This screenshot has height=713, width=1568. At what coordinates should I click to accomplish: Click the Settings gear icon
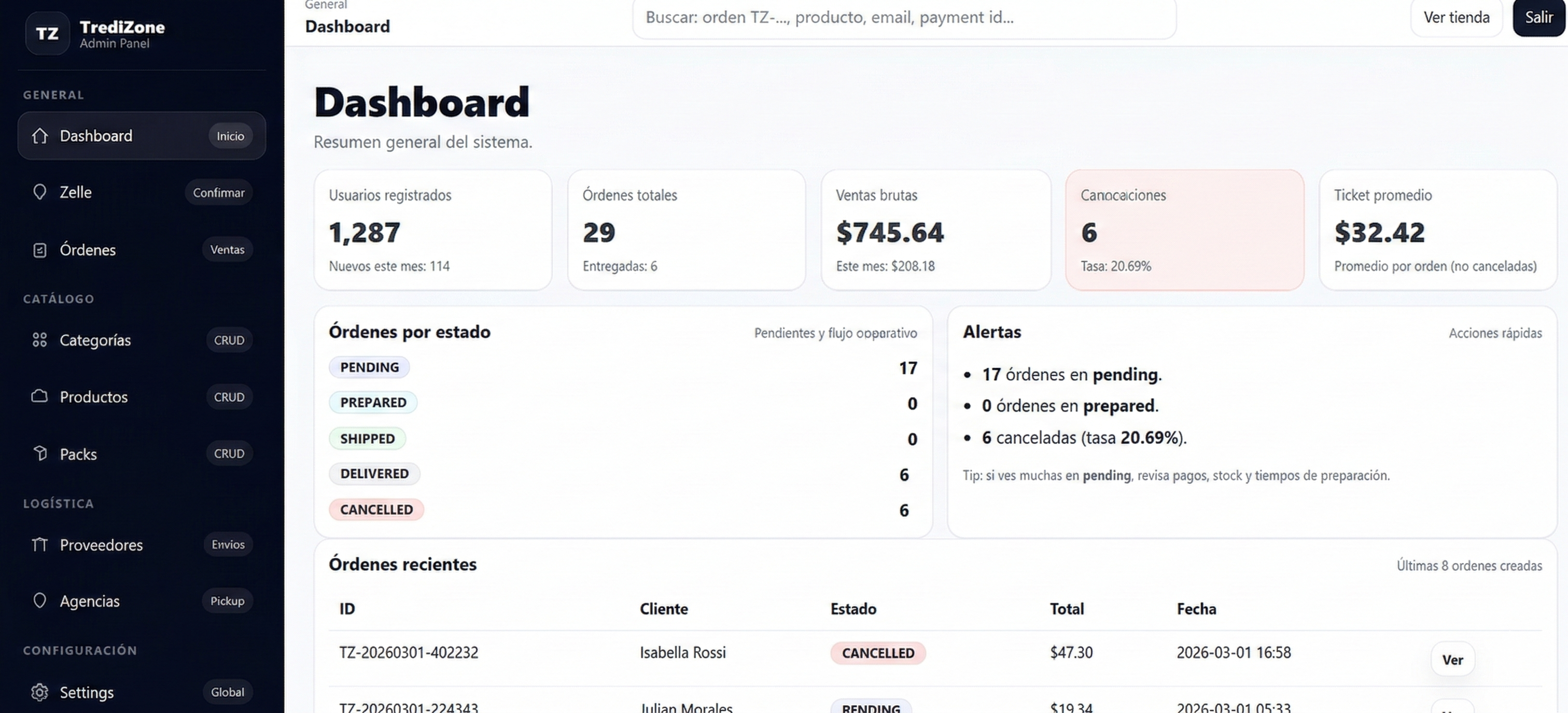pos(39,692)
